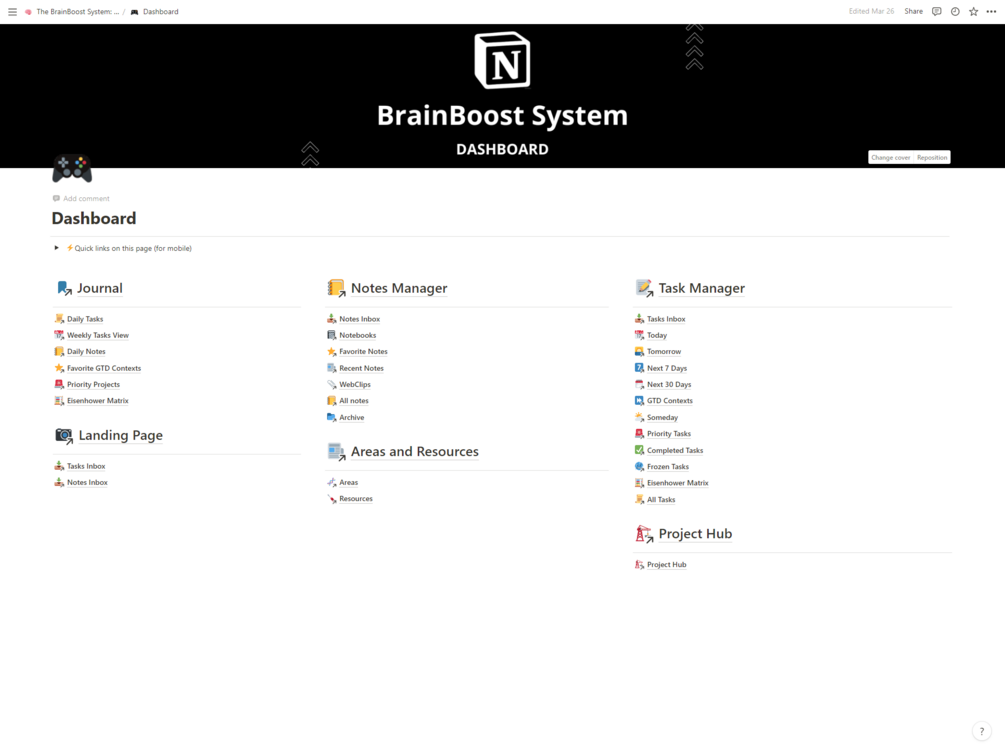
Task: Open the Areas and Resources heading
Action: [415, 452]
